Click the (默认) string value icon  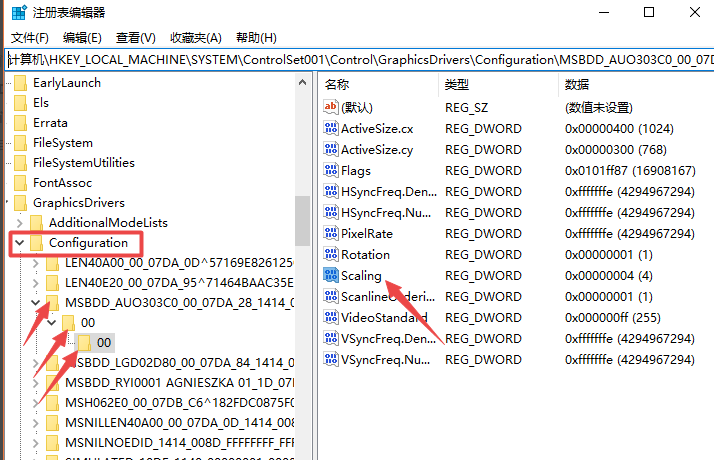click(x=331, y=107)
